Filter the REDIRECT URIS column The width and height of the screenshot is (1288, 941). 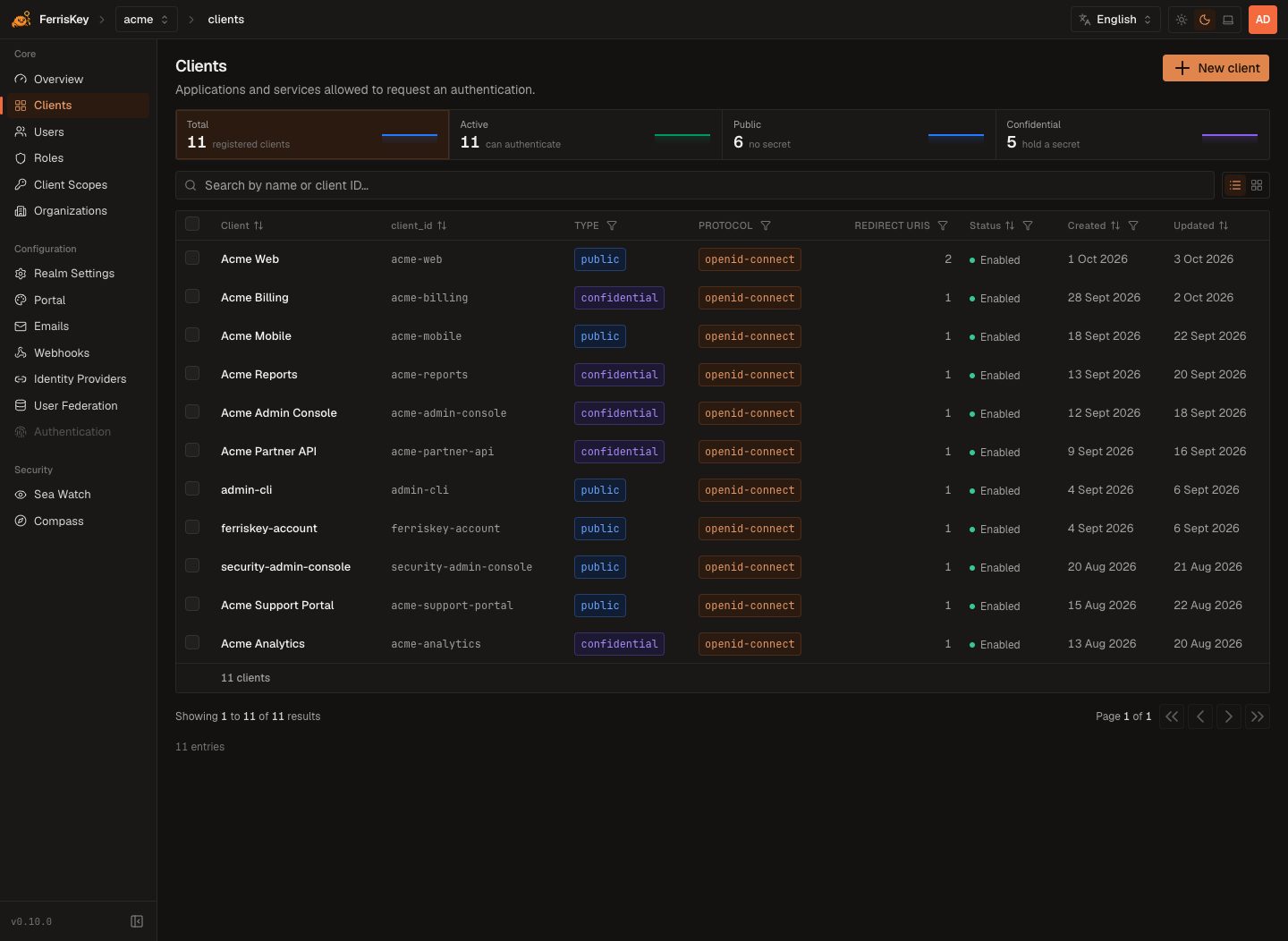click(x=943, y=225)
